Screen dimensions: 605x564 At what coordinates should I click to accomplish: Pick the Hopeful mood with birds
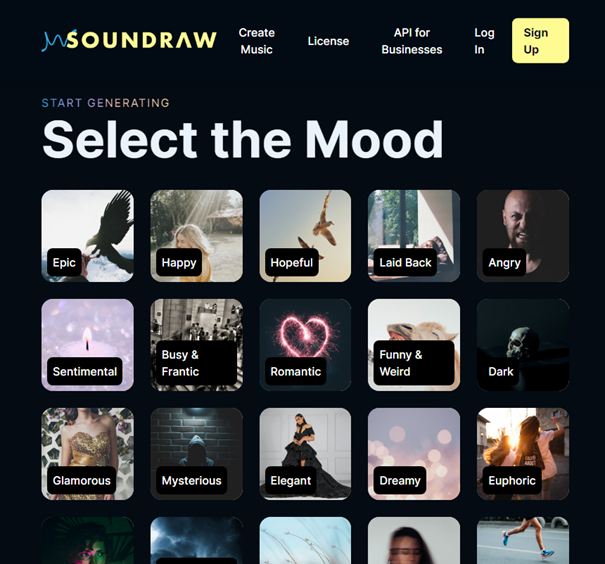click(305, 236)
